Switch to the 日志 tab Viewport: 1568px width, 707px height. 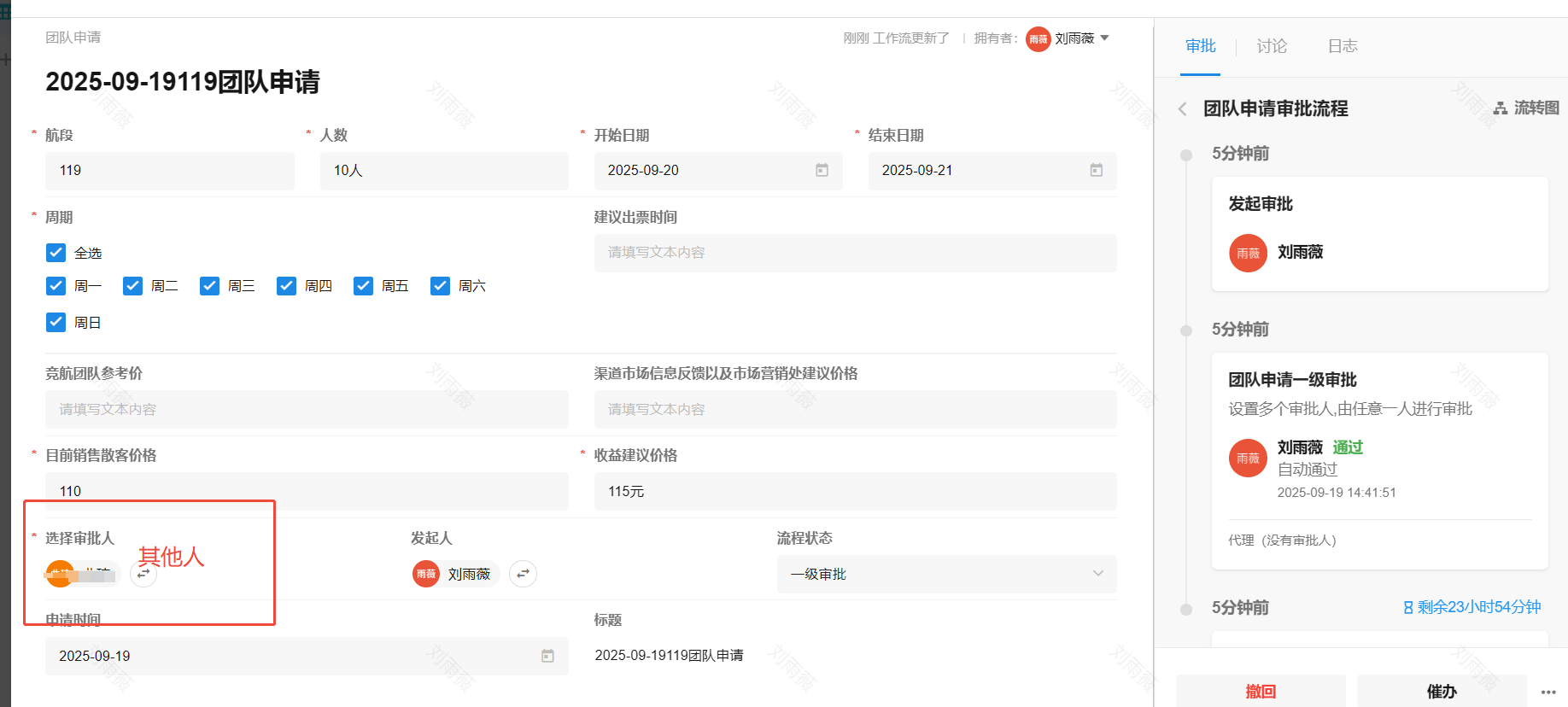pyautogui.click(x=1343, y=46)
